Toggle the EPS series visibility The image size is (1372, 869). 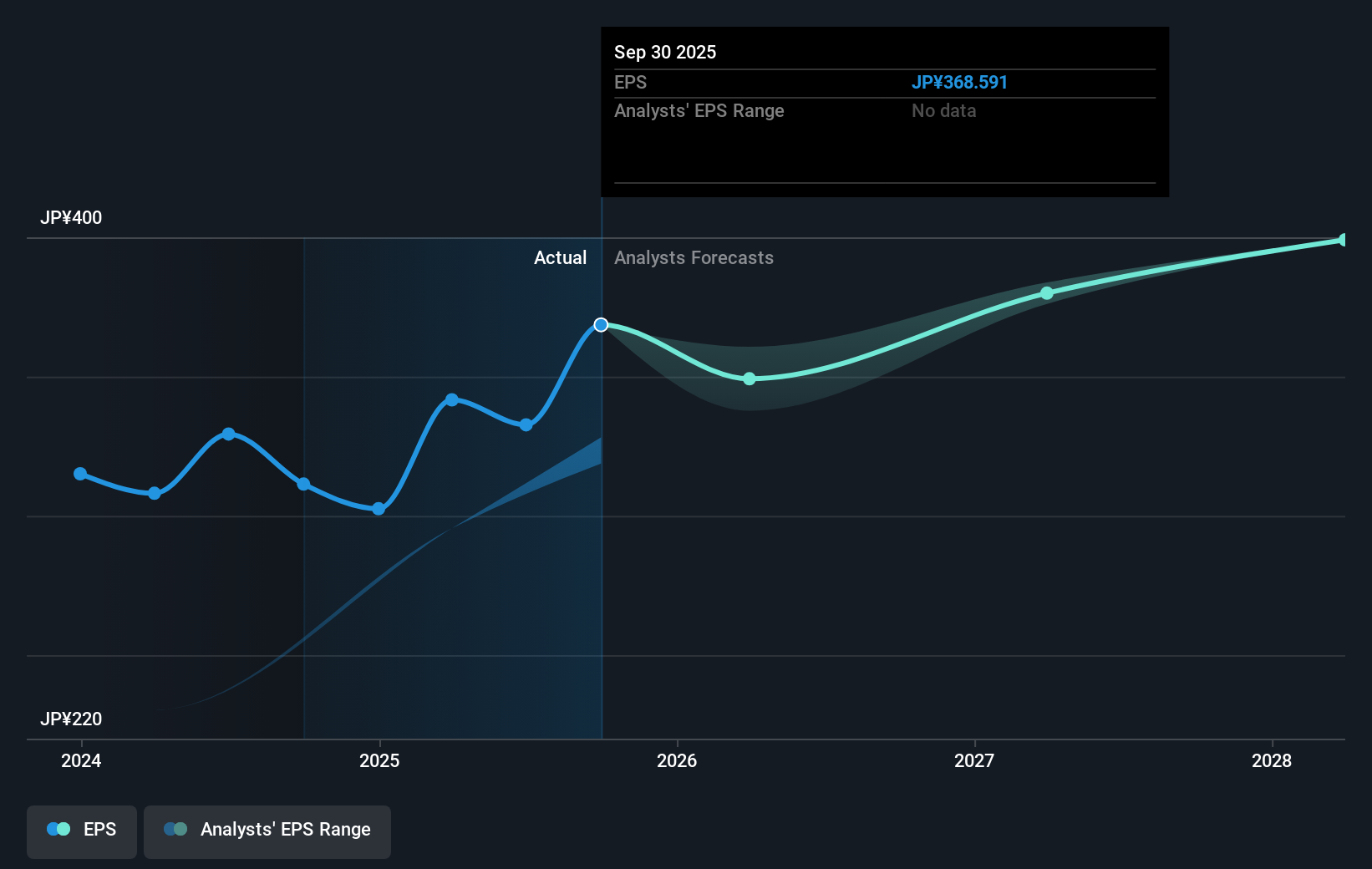tap(81, 831)
